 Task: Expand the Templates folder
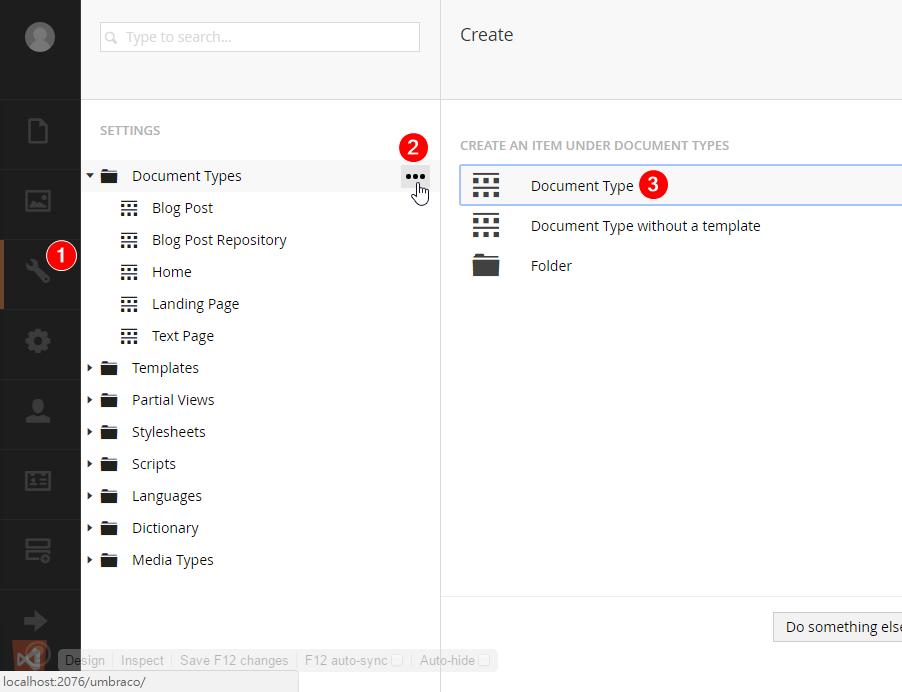click(90, 368)
